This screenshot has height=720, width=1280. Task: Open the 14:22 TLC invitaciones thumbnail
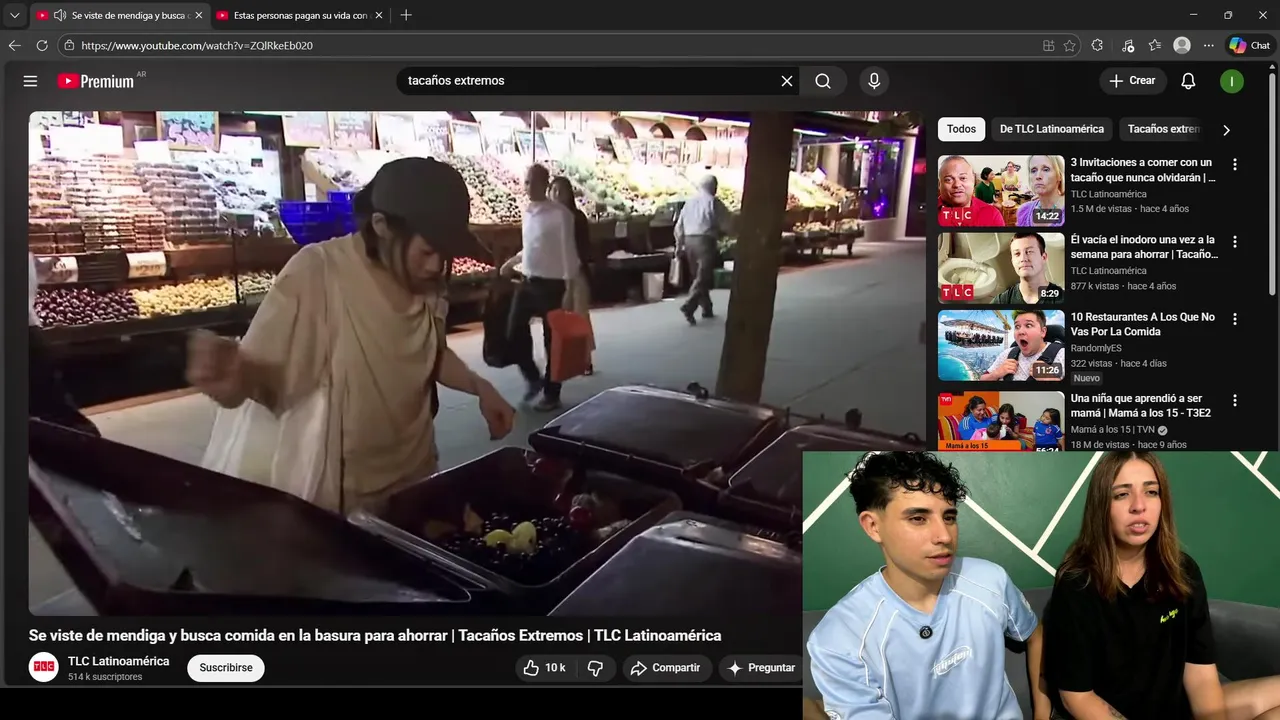1001,191
